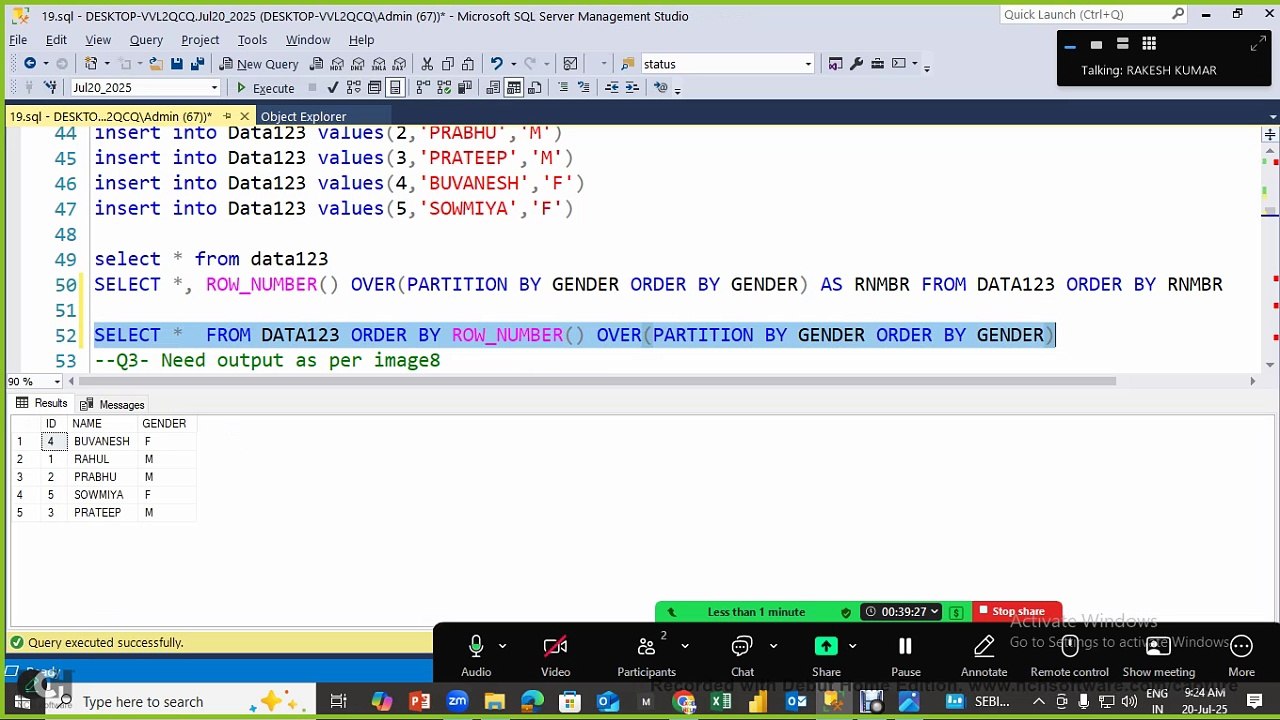1280x720 pixels.
Task: Click the Decrease Indent icon
Action: [612, 88]
